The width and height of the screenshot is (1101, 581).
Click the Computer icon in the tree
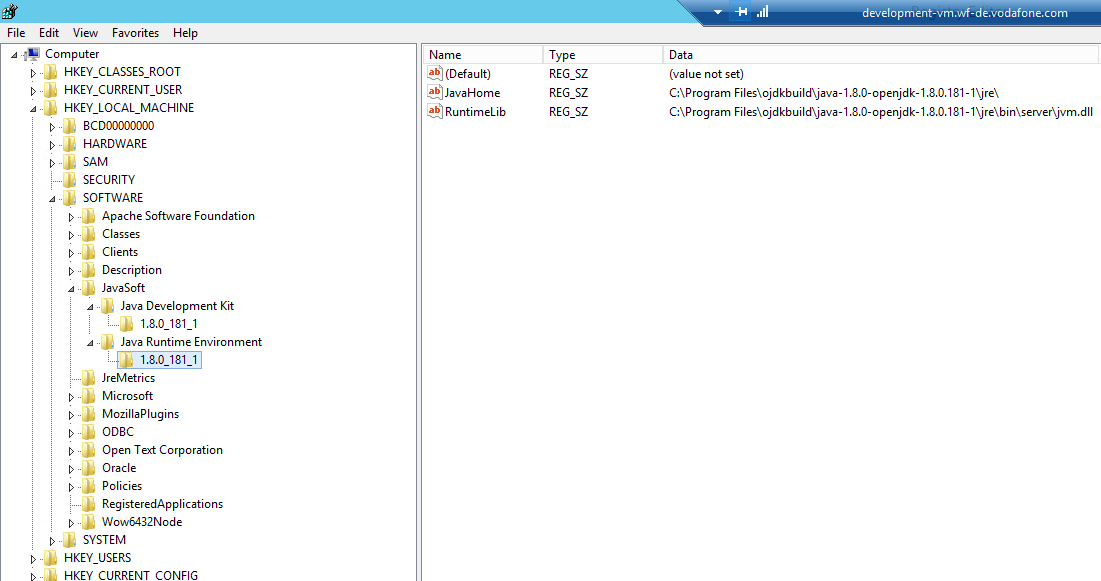32,54
